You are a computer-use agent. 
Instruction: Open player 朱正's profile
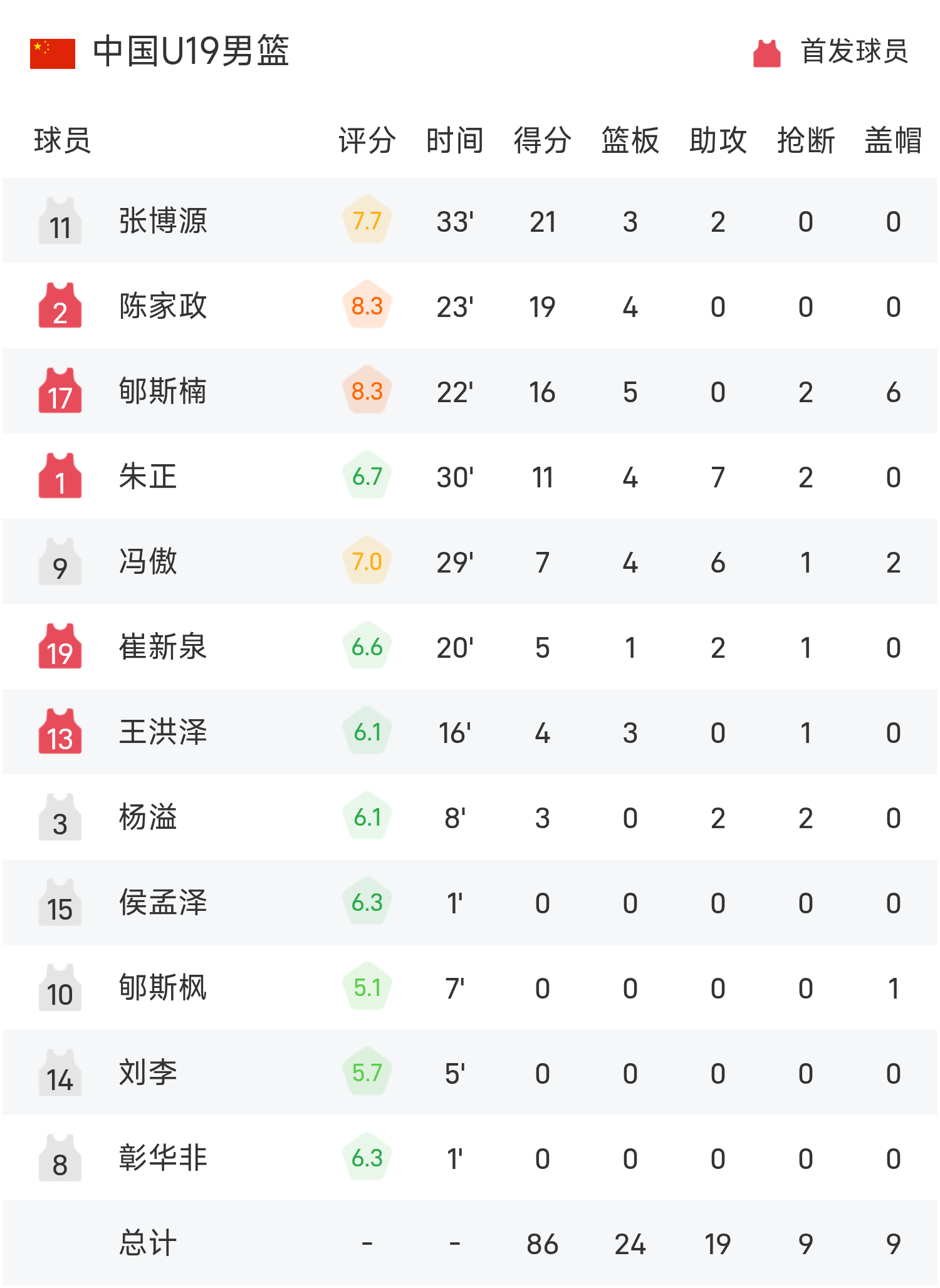[x=148, y=477]
